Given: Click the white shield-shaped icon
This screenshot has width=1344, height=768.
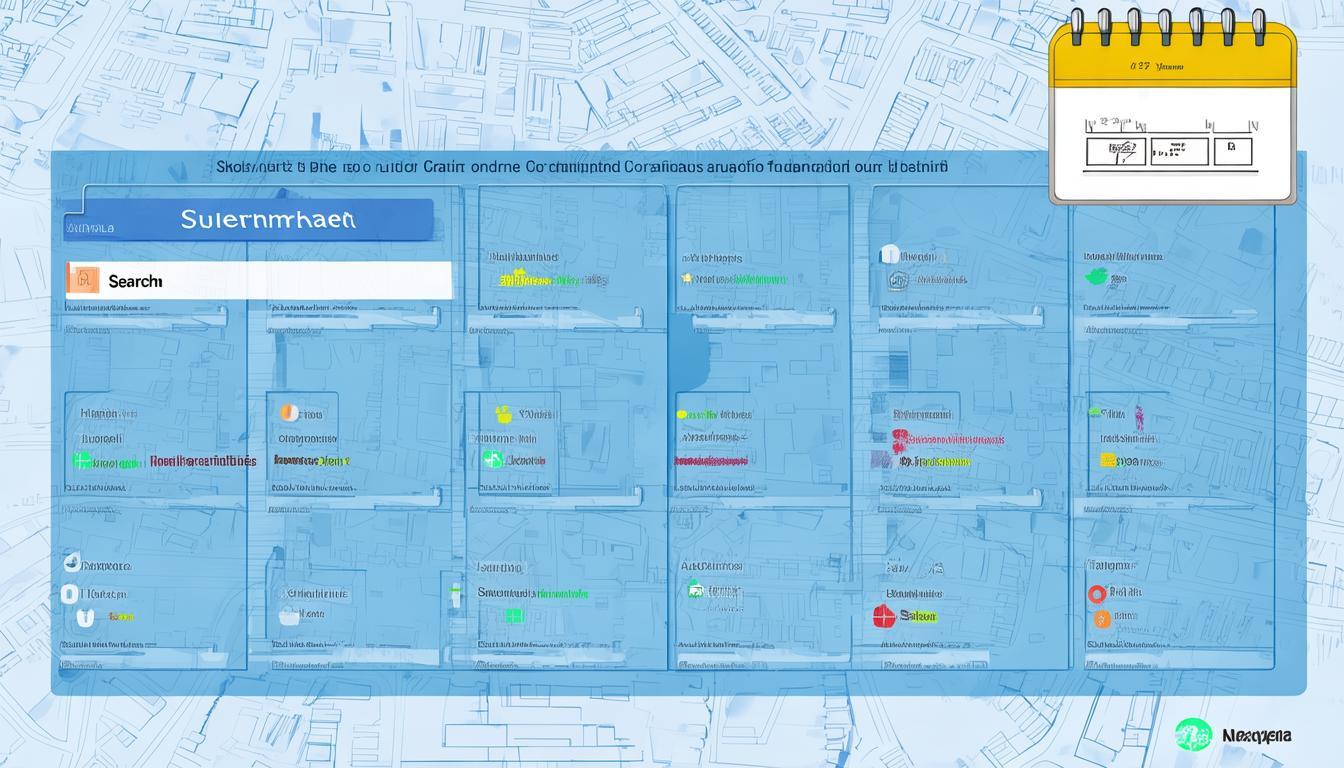Looking at the screenshot, I should pyautogui.click(x=86, y=618).
